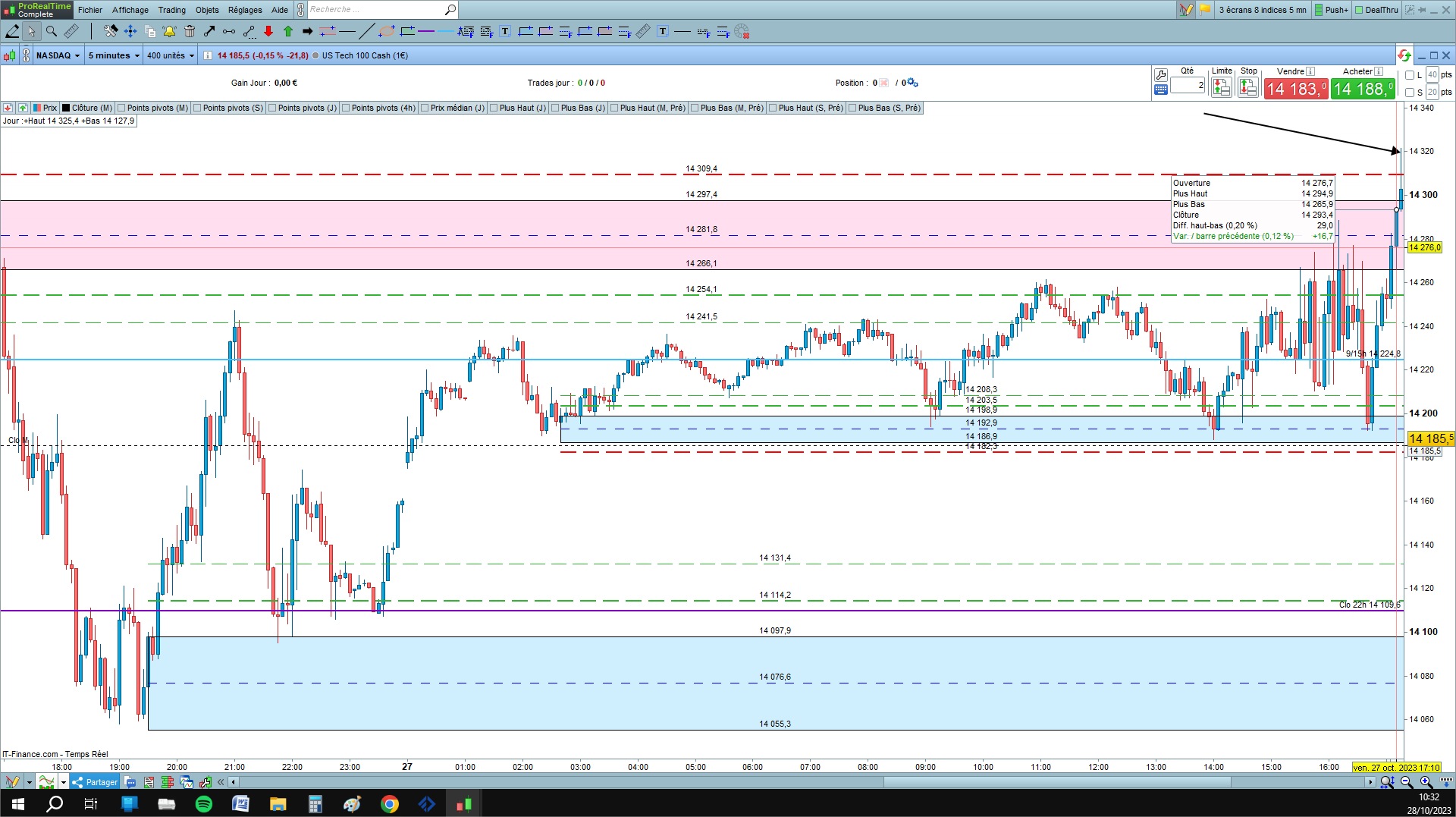
Task: Open the Réglages menu
Action: (245, 10)
